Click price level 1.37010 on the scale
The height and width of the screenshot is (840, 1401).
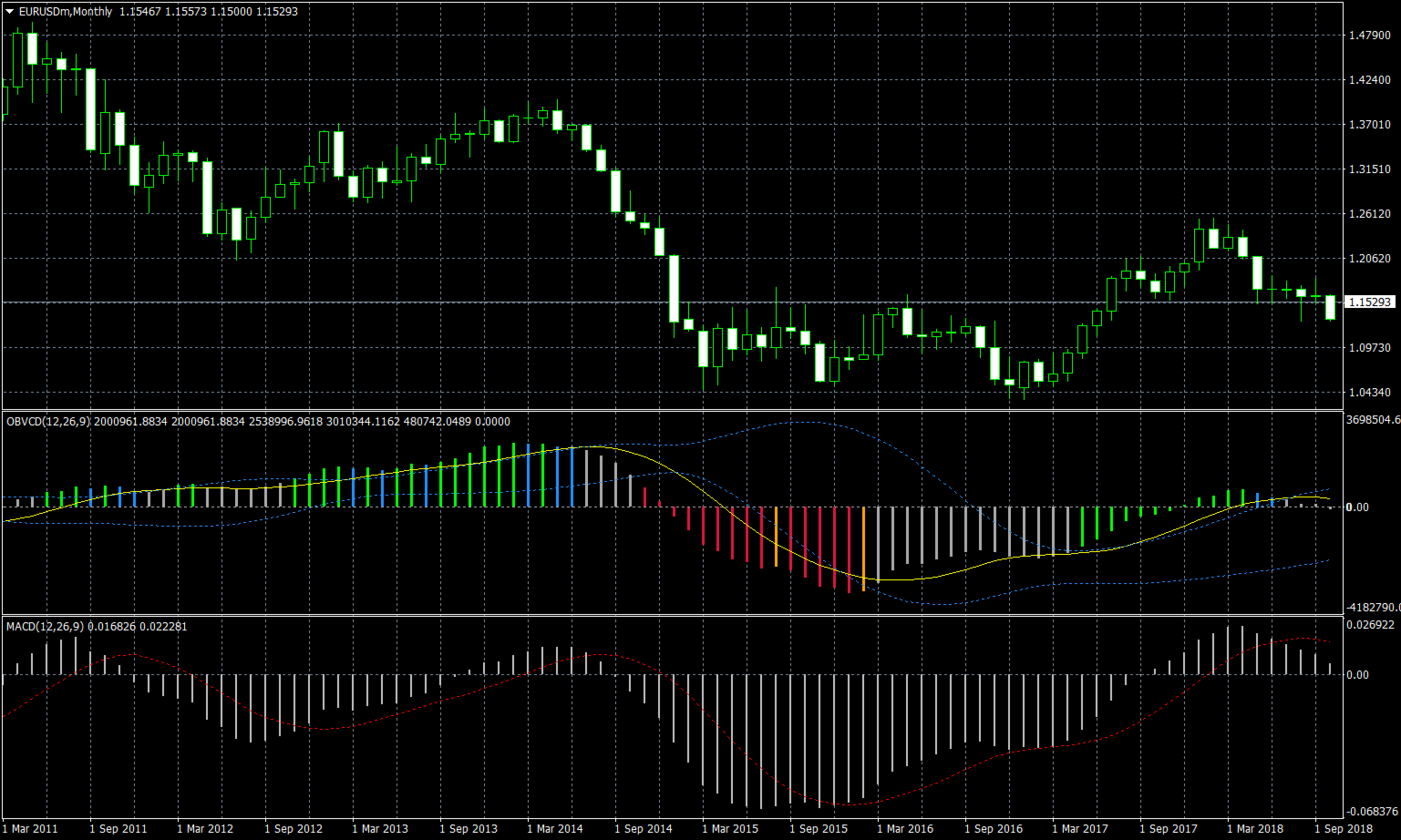coord(1370,125)
